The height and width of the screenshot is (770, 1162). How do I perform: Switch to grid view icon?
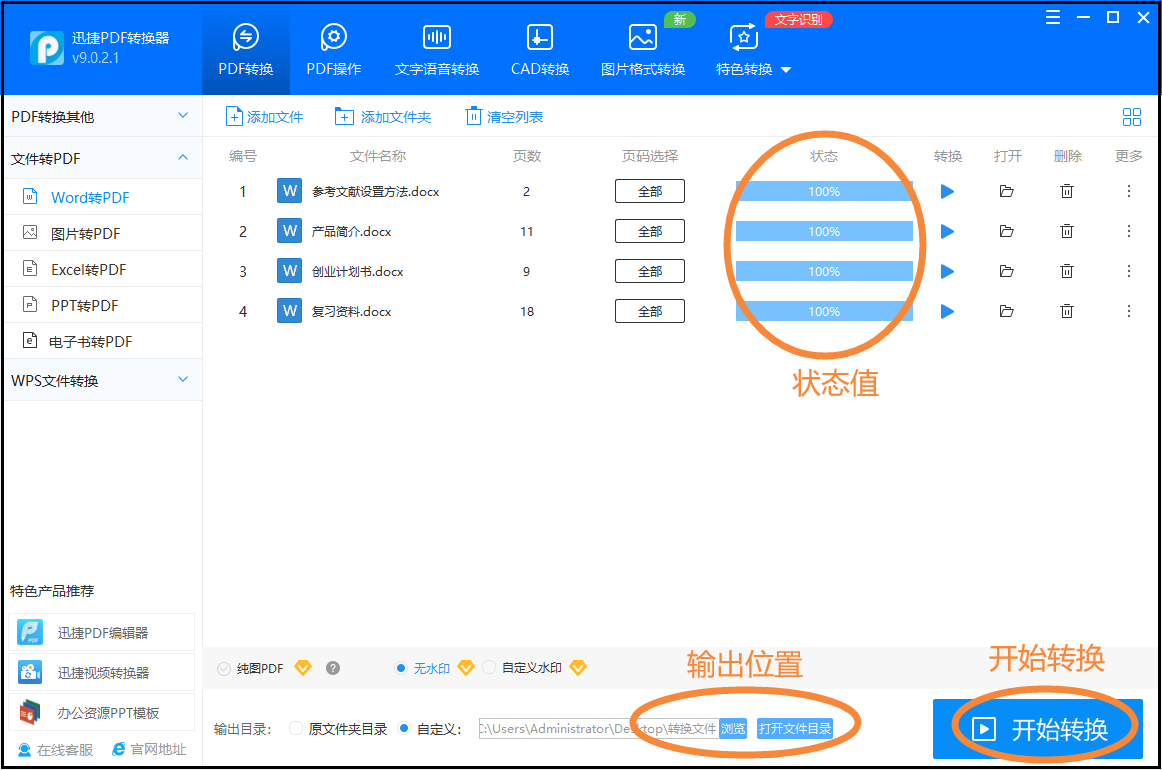coord(1132,117)
